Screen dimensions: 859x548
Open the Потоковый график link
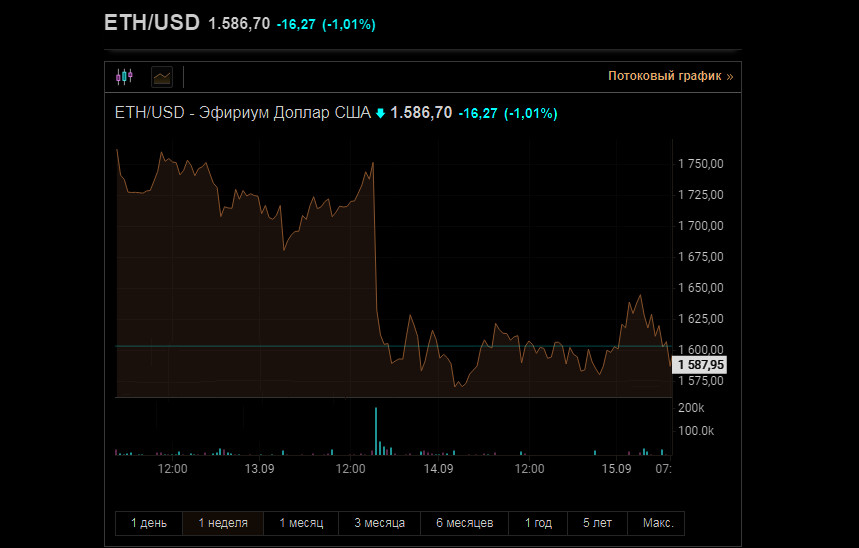click(x=670, y=76)
